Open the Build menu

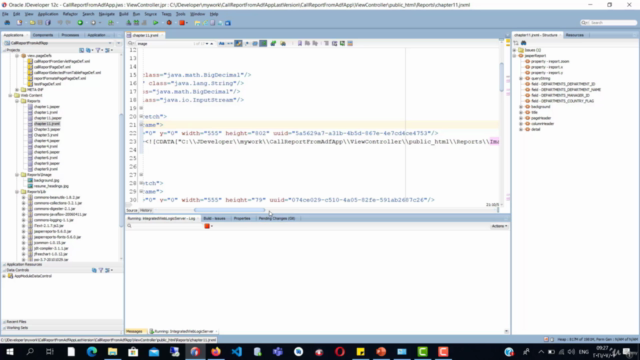click(x=124, y=14)
